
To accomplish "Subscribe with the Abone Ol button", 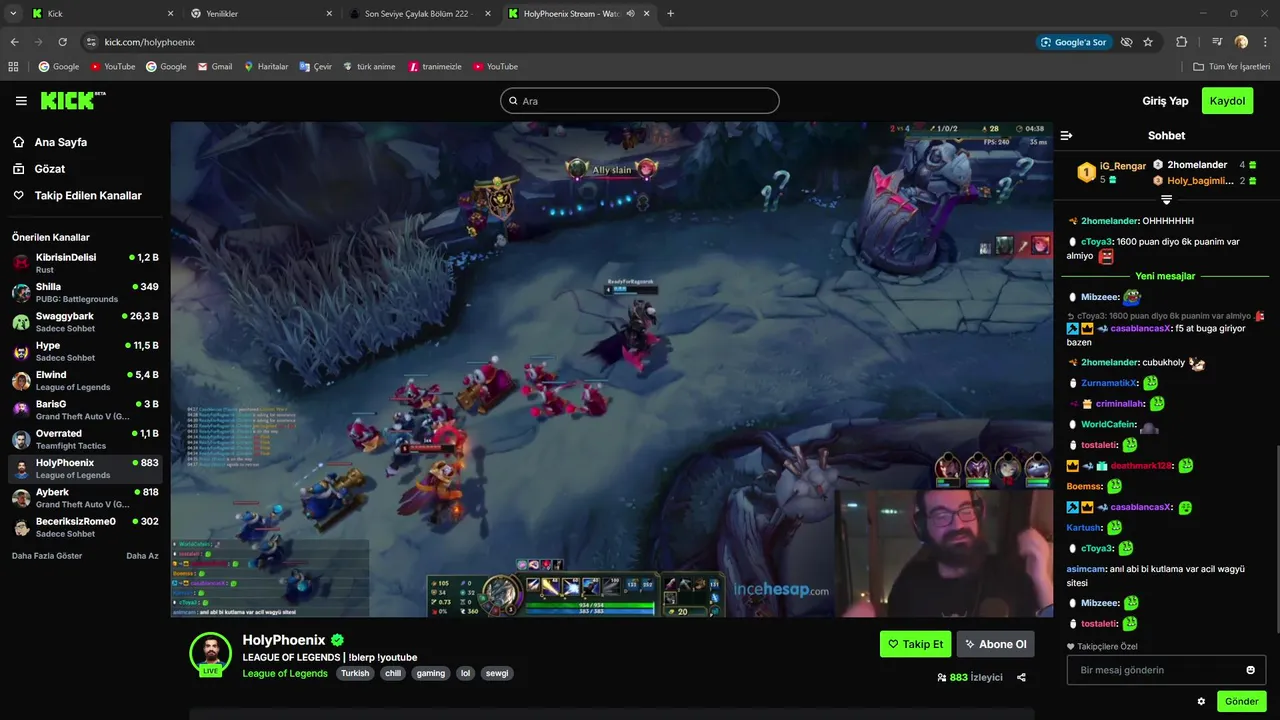I will pyautogui.click(x=995, y=644).
